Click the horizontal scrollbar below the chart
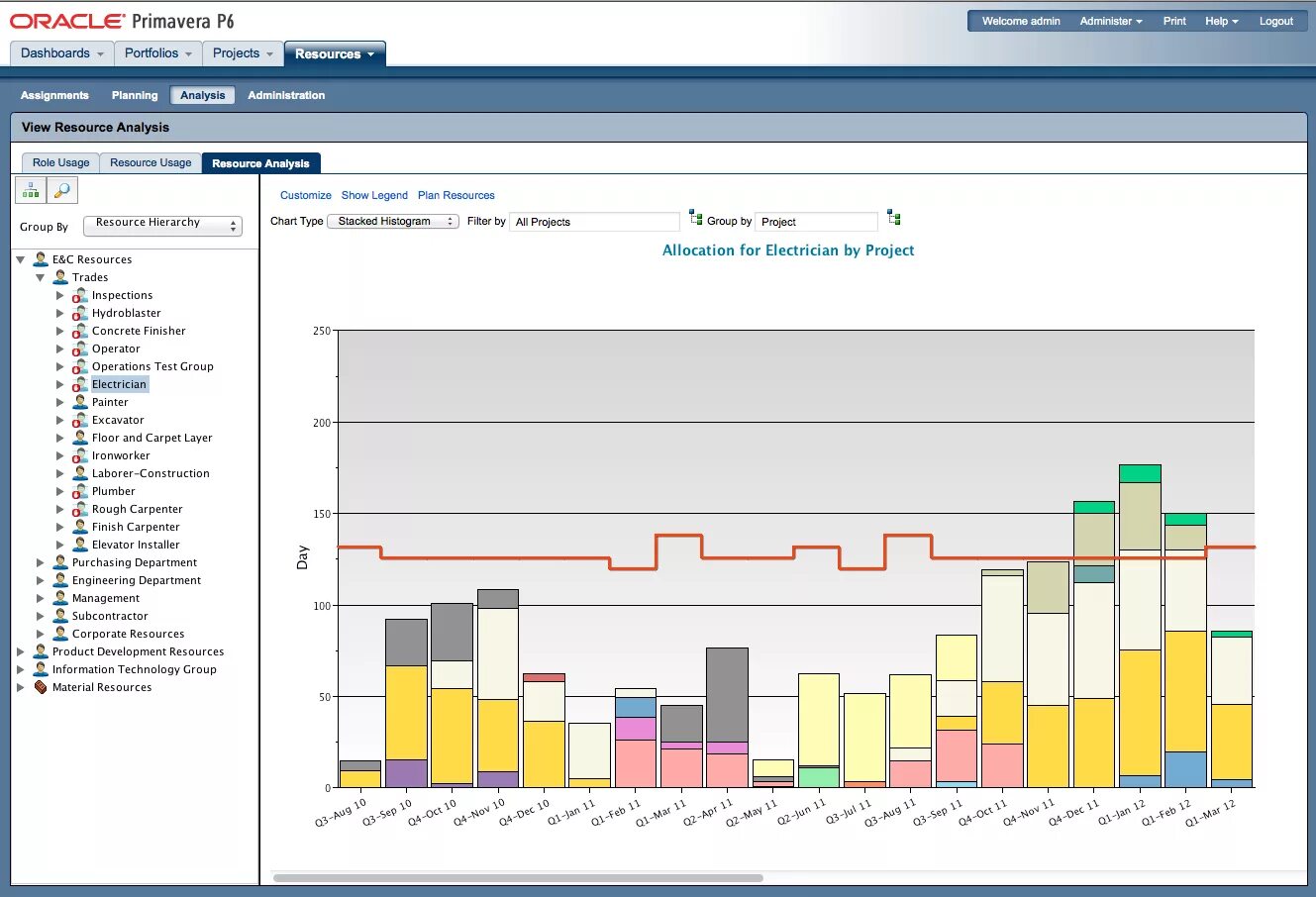The height and width of the screenshot is (897, 1316). point(518,878)
